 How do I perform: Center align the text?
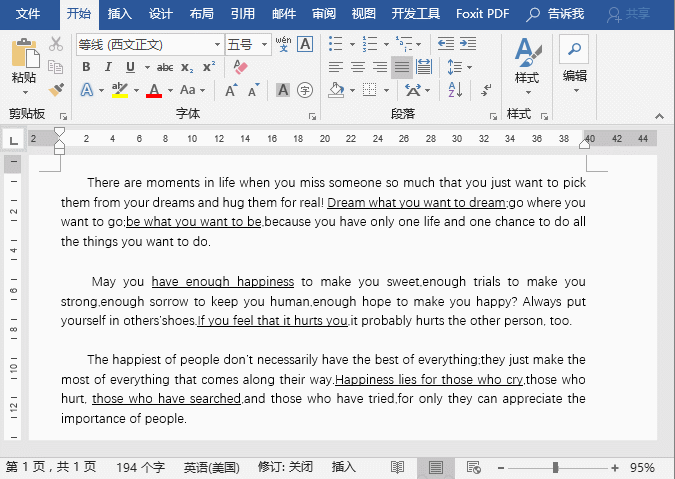click(358, 67)
